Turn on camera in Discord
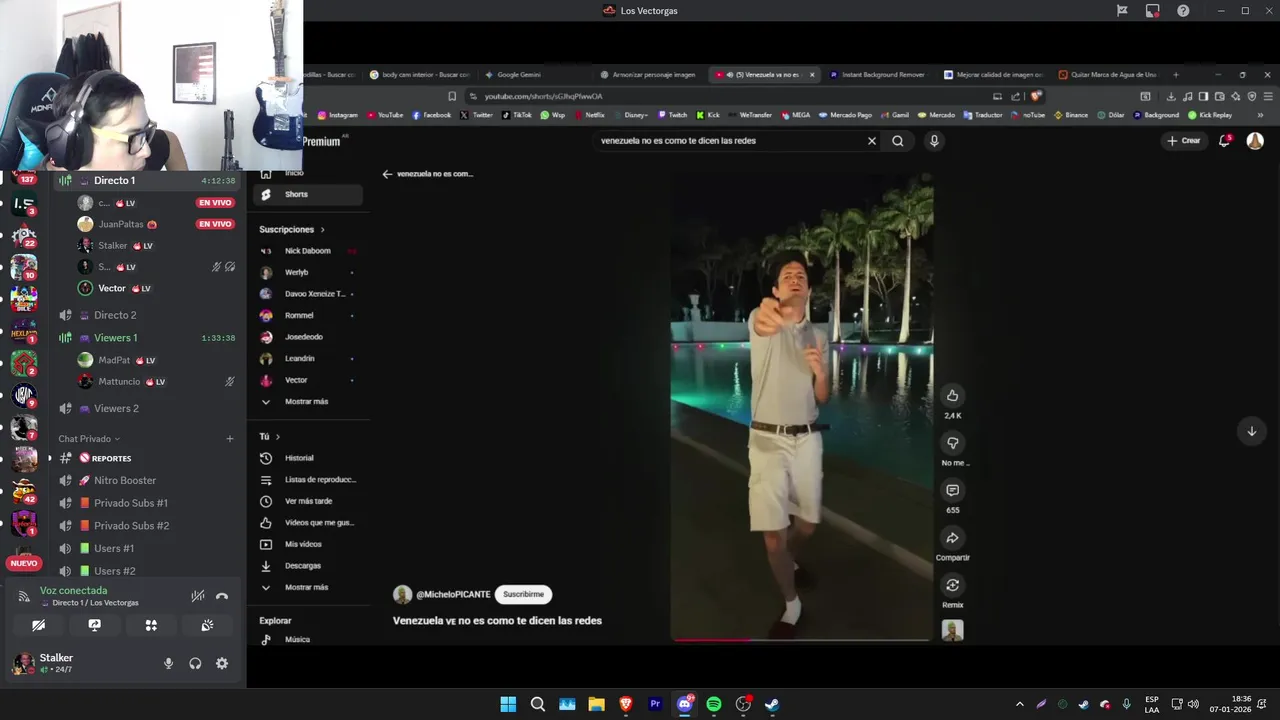Image resolution: width=1280 pixels, height=720 pixels. tap(38, 625)
